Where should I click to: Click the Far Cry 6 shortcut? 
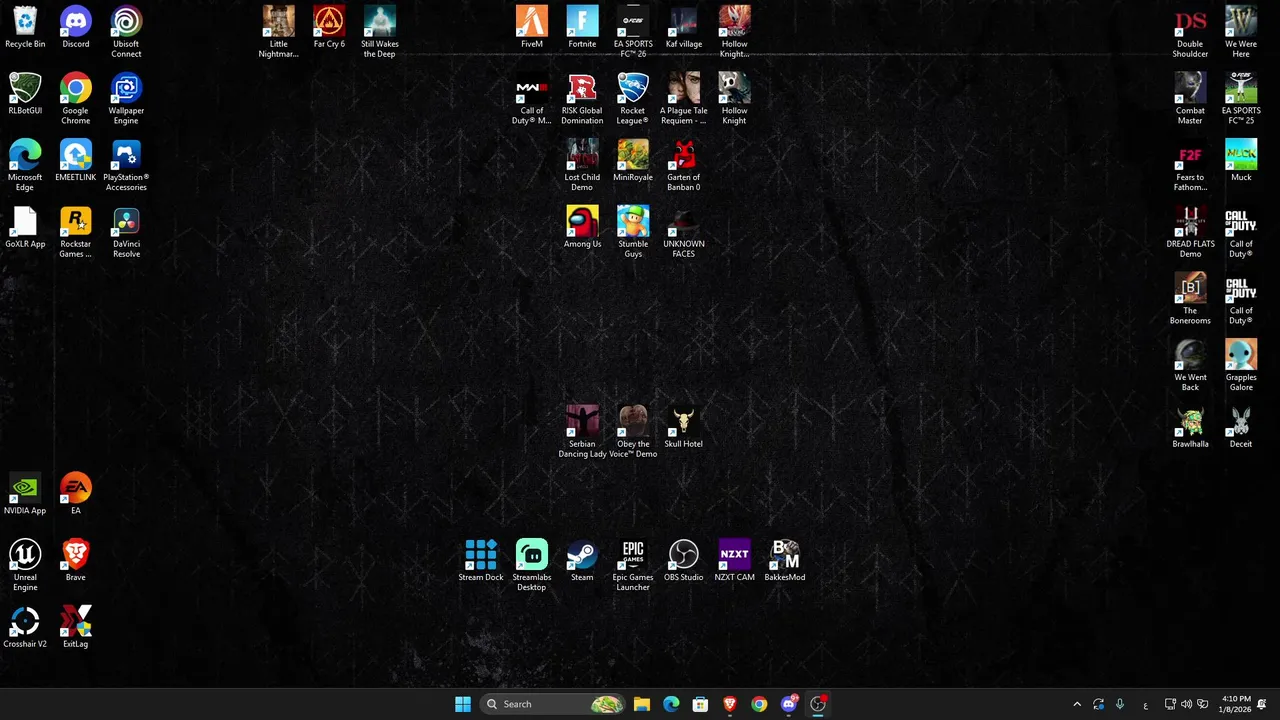click(329, 28)
